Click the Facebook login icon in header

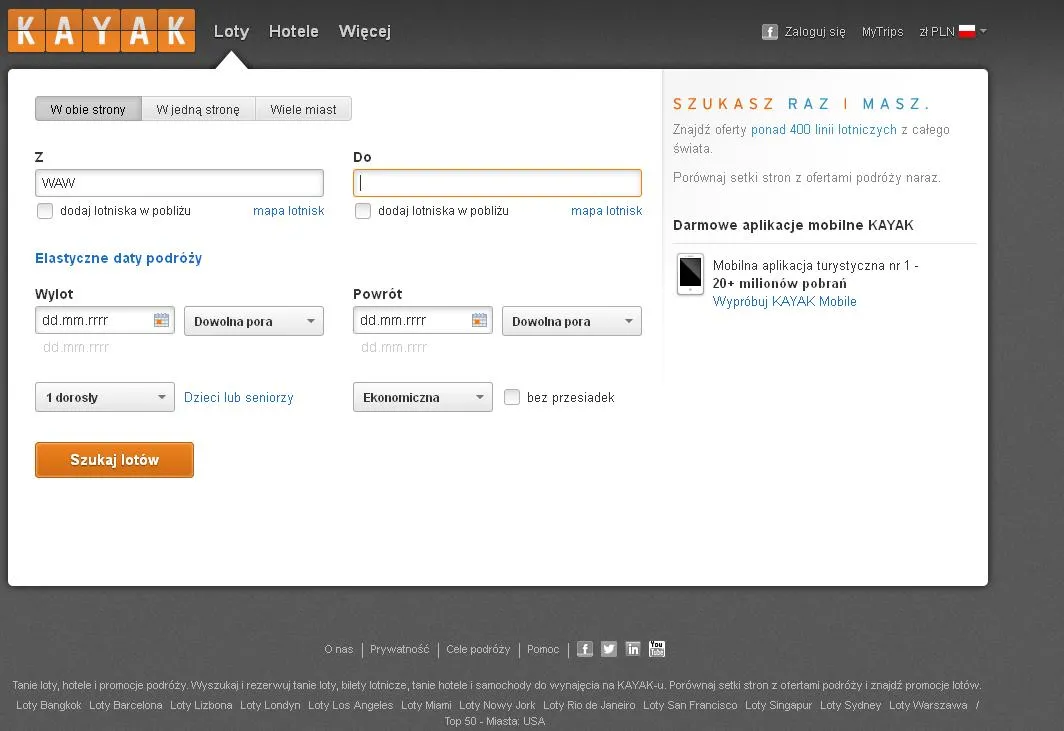[770, 32]
